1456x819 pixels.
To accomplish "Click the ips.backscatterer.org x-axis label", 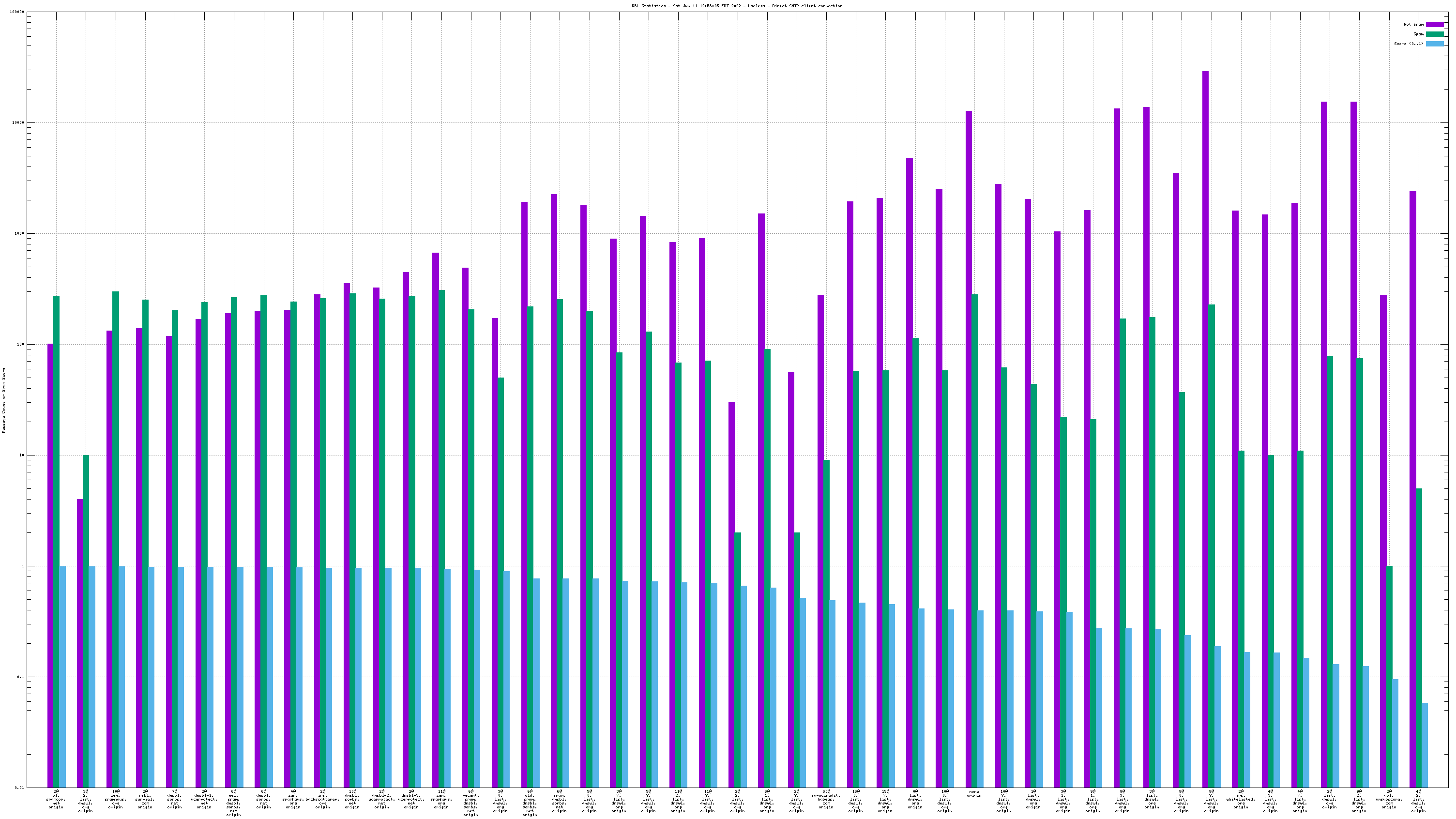I will pos(323,799).
